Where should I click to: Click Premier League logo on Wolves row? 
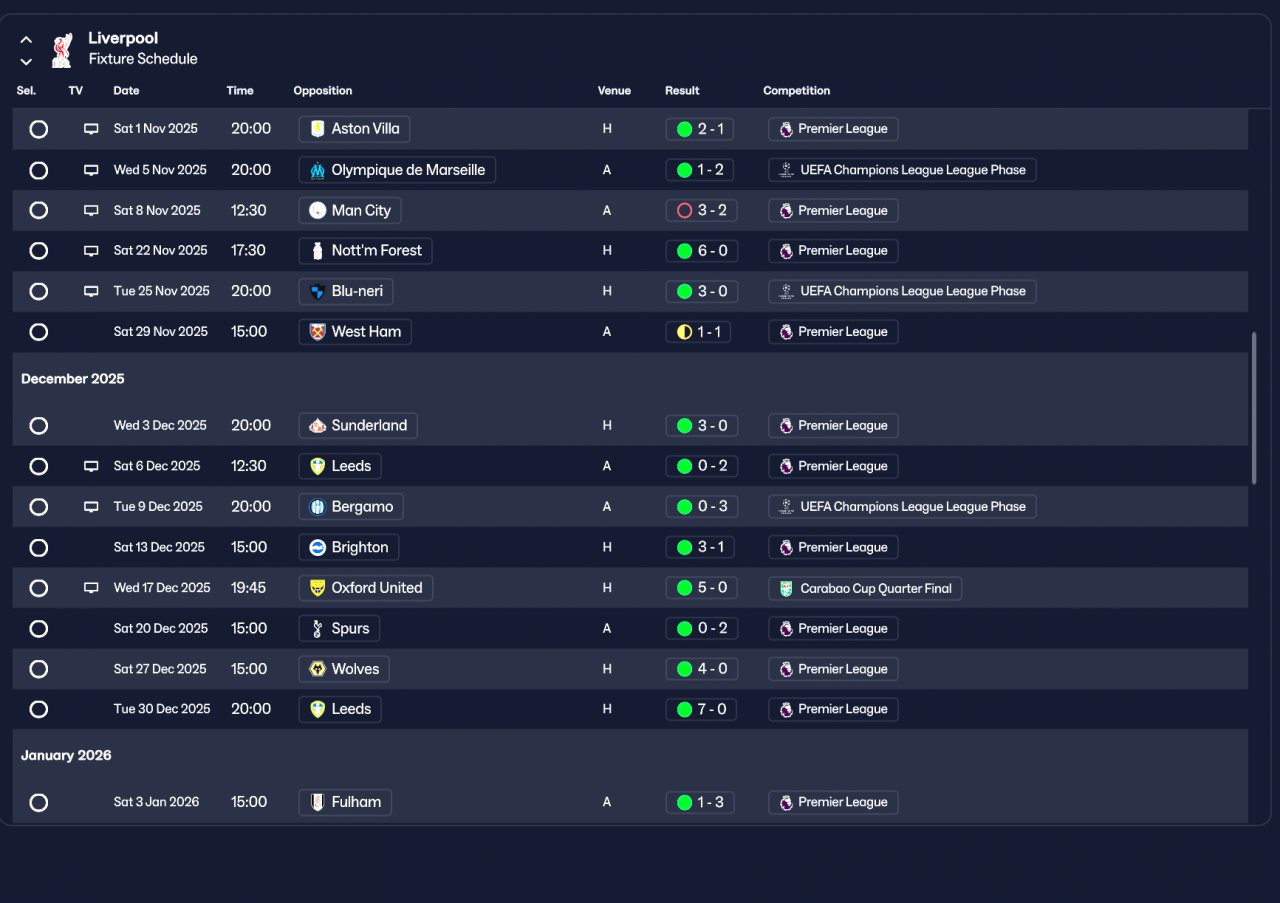pyautogui.click(x=786, y=669)
